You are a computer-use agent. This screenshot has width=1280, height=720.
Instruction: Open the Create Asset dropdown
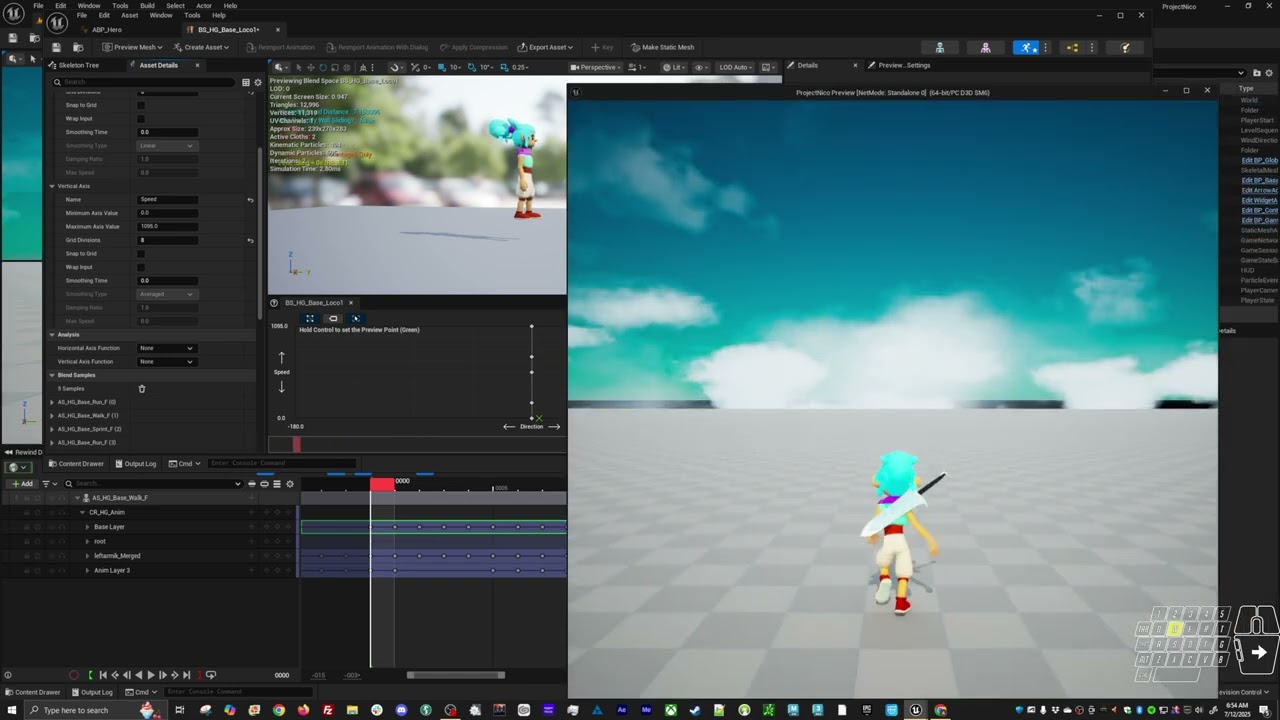click(204, 47)
